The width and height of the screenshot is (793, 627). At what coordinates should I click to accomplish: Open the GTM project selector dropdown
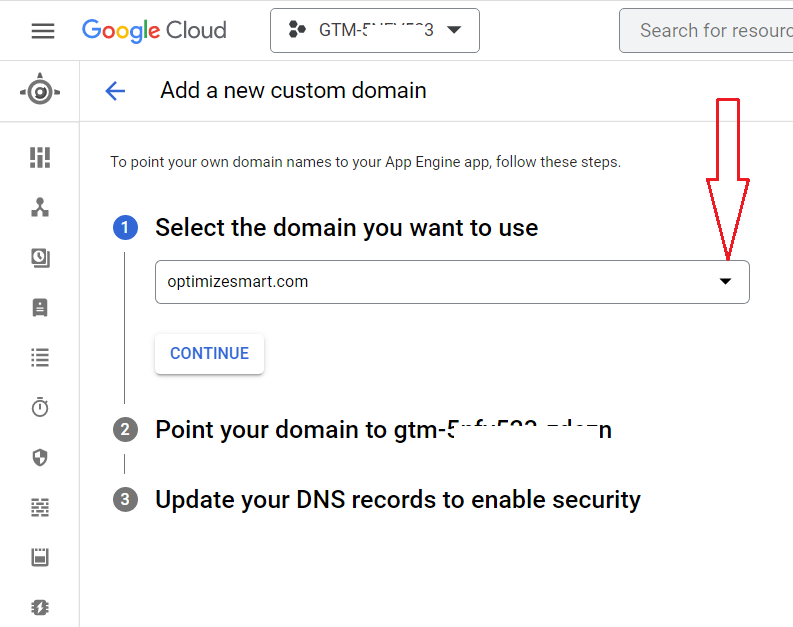point(374,30)
